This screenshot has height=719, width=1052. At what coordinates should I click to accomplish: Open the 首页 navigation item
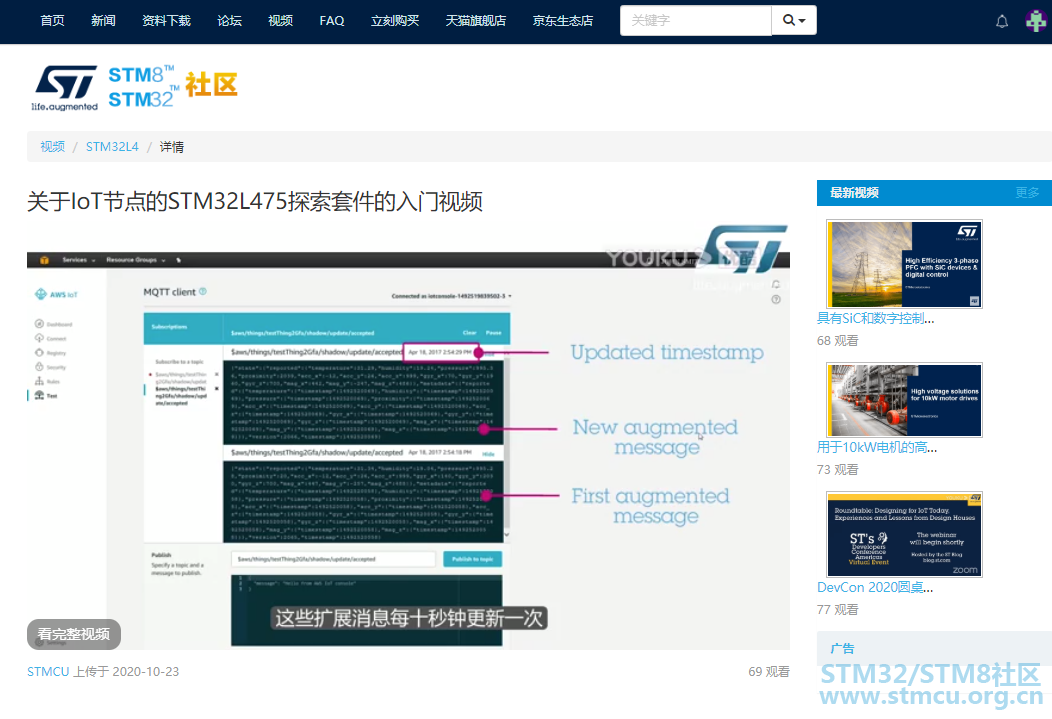coord(52,21)
